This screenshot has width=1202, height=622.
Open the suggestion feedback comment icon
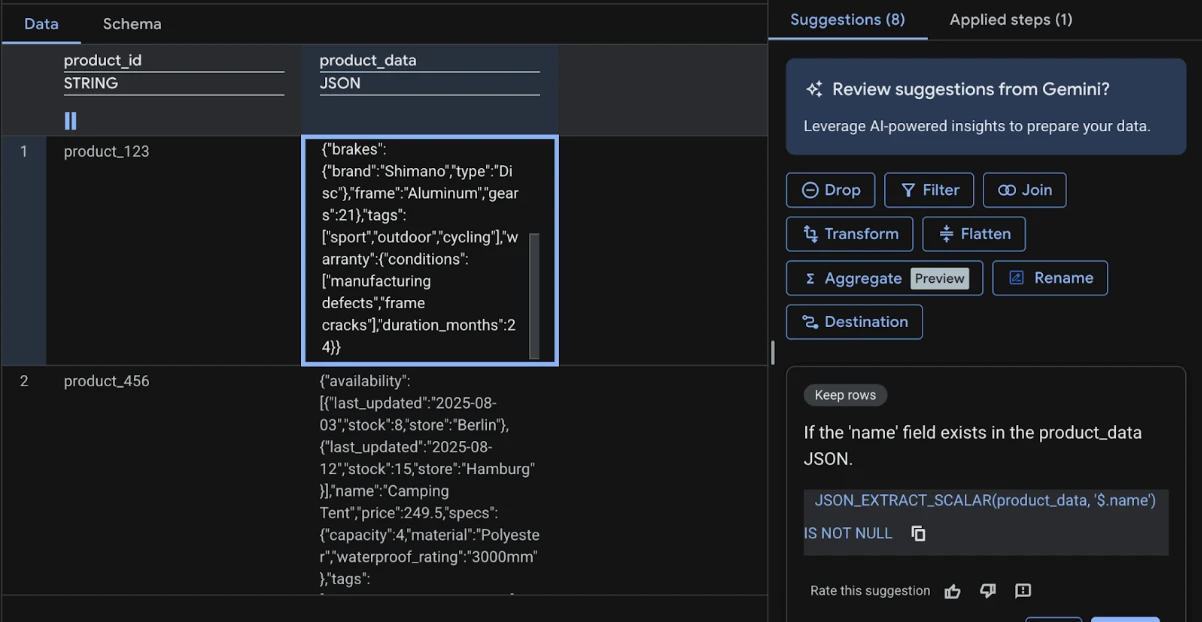pyautogui.click(x=1023, y=591)
